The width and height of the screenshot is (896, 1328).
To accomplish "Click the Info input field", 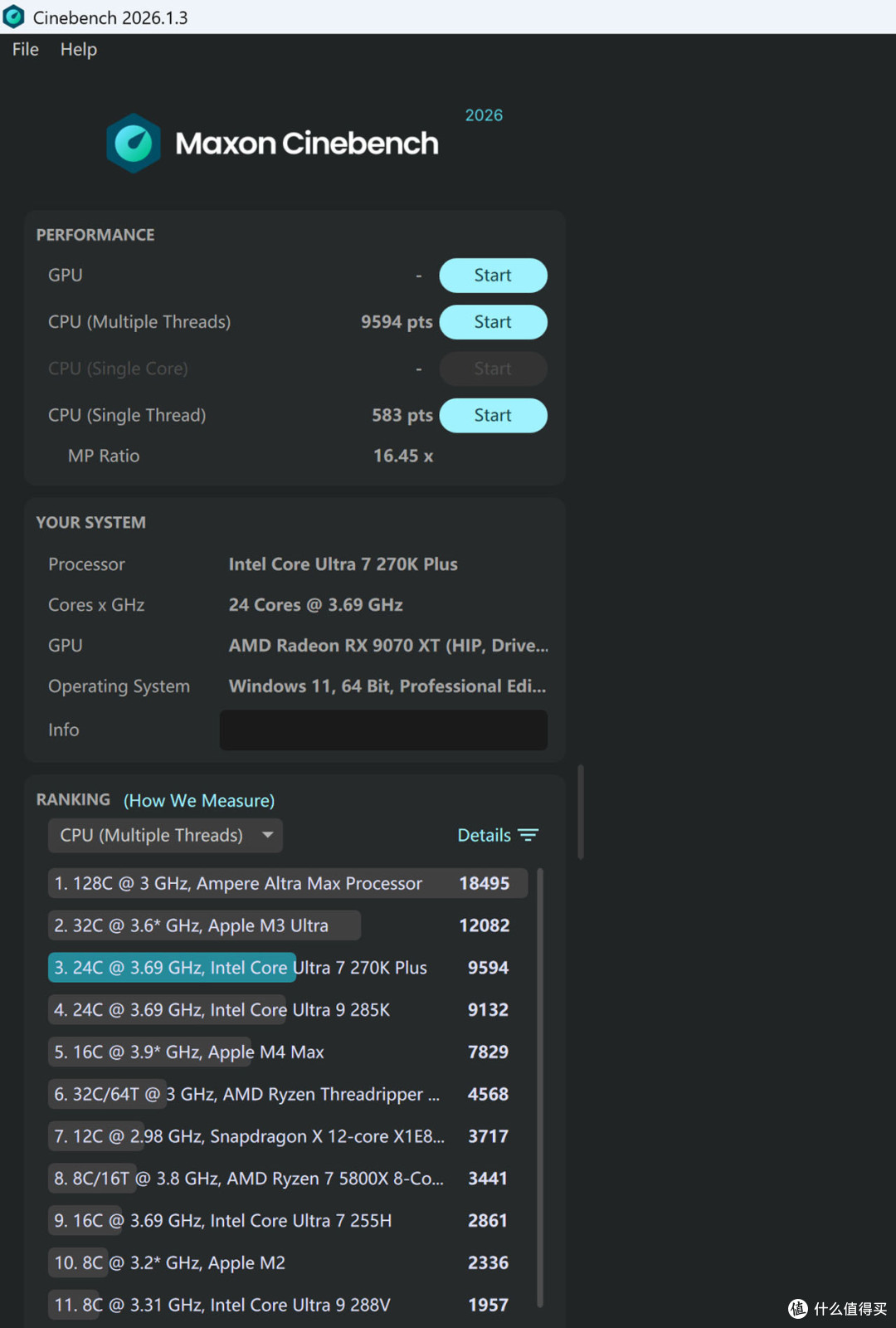I will click(383, 730).
